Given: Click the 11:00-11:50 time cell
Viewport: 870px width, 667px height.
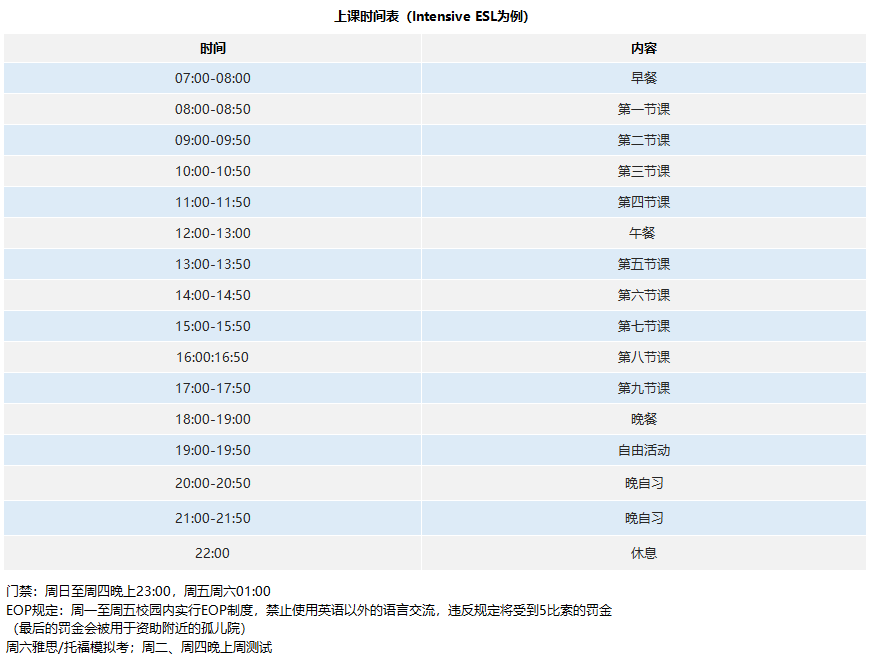Looking at the screenshot, I should [x=213, y=203].
